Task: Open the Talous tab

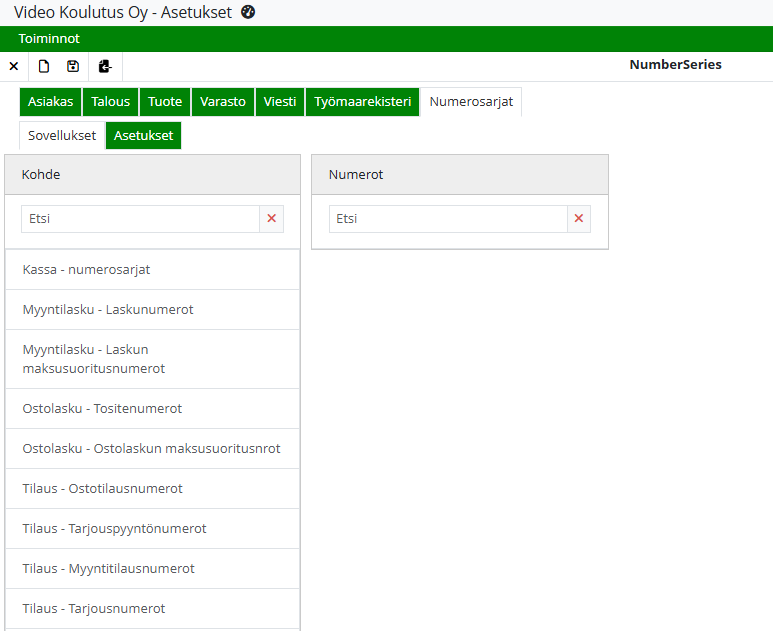Action: [111, 102]
